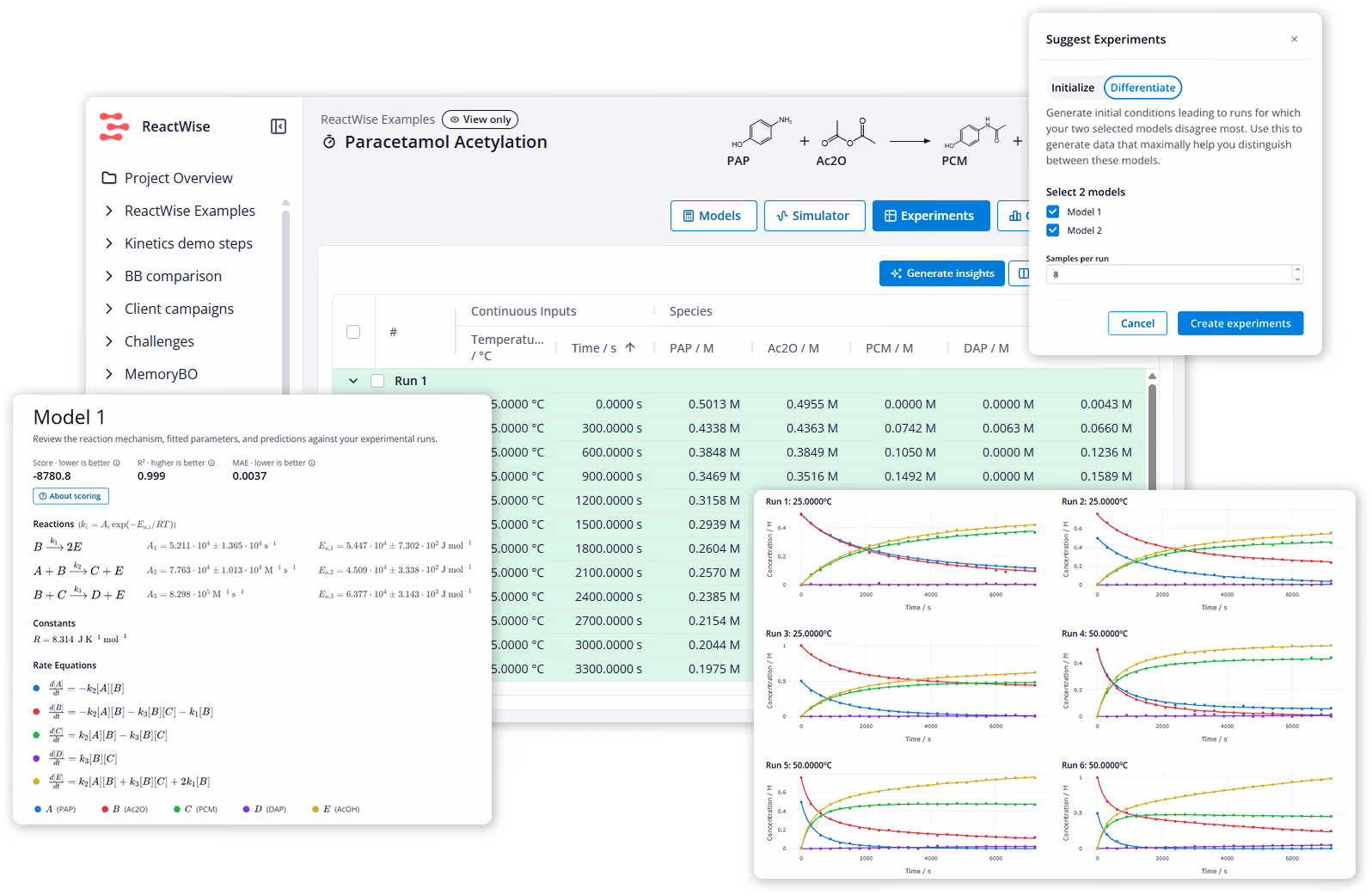Expand the BB comparison item
This screenshot has width=1372, height=895.
pyautogui.click(x=109, y=276)
